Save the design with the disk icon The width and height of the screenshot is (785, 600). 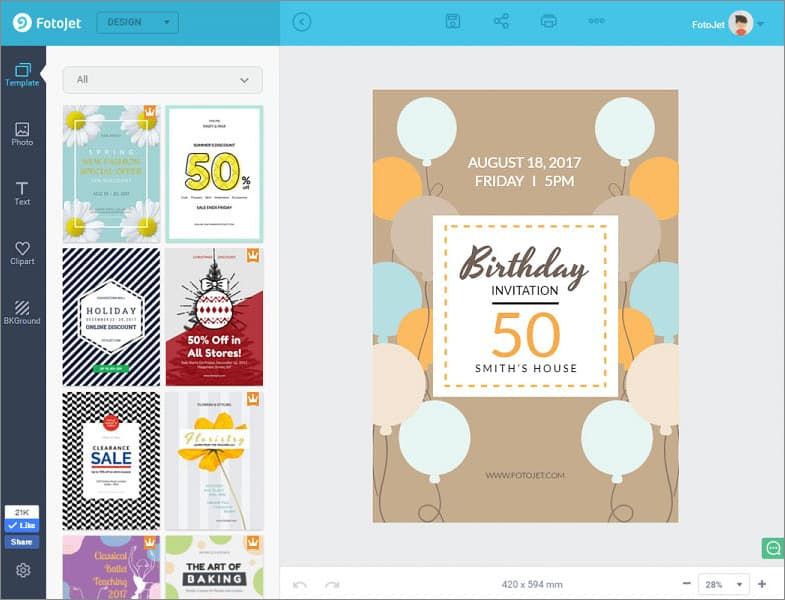coord(453,21)
